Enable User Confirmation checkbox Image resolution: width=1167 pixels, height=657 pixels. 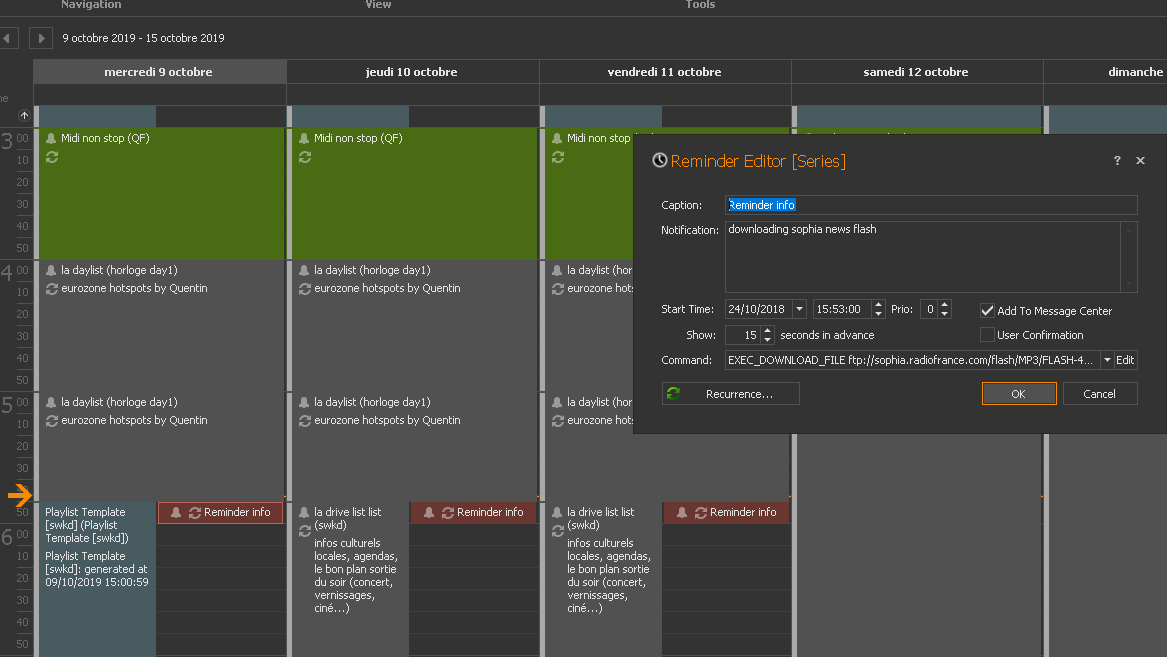coord(987,335)
